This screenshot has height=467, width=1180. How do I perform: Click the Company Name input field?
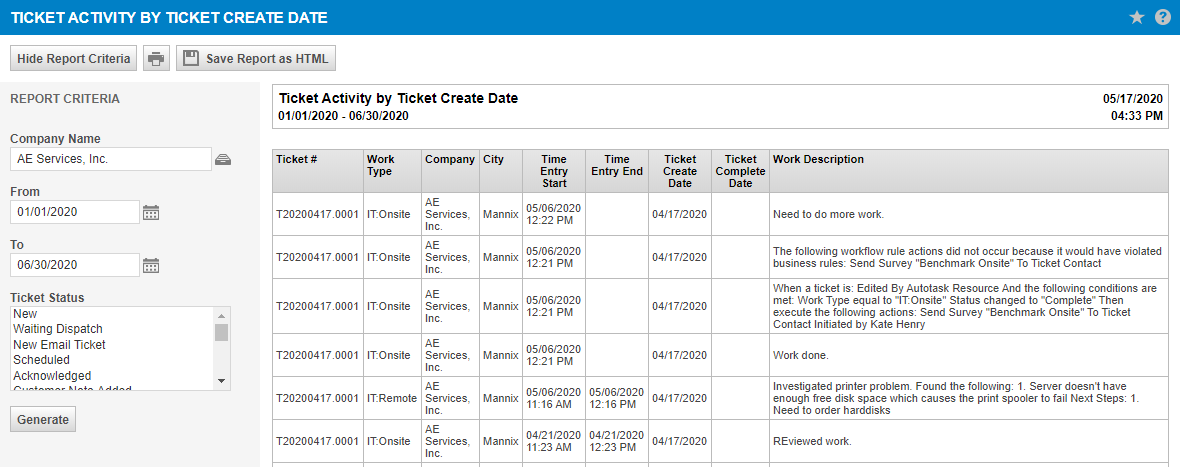110,159
